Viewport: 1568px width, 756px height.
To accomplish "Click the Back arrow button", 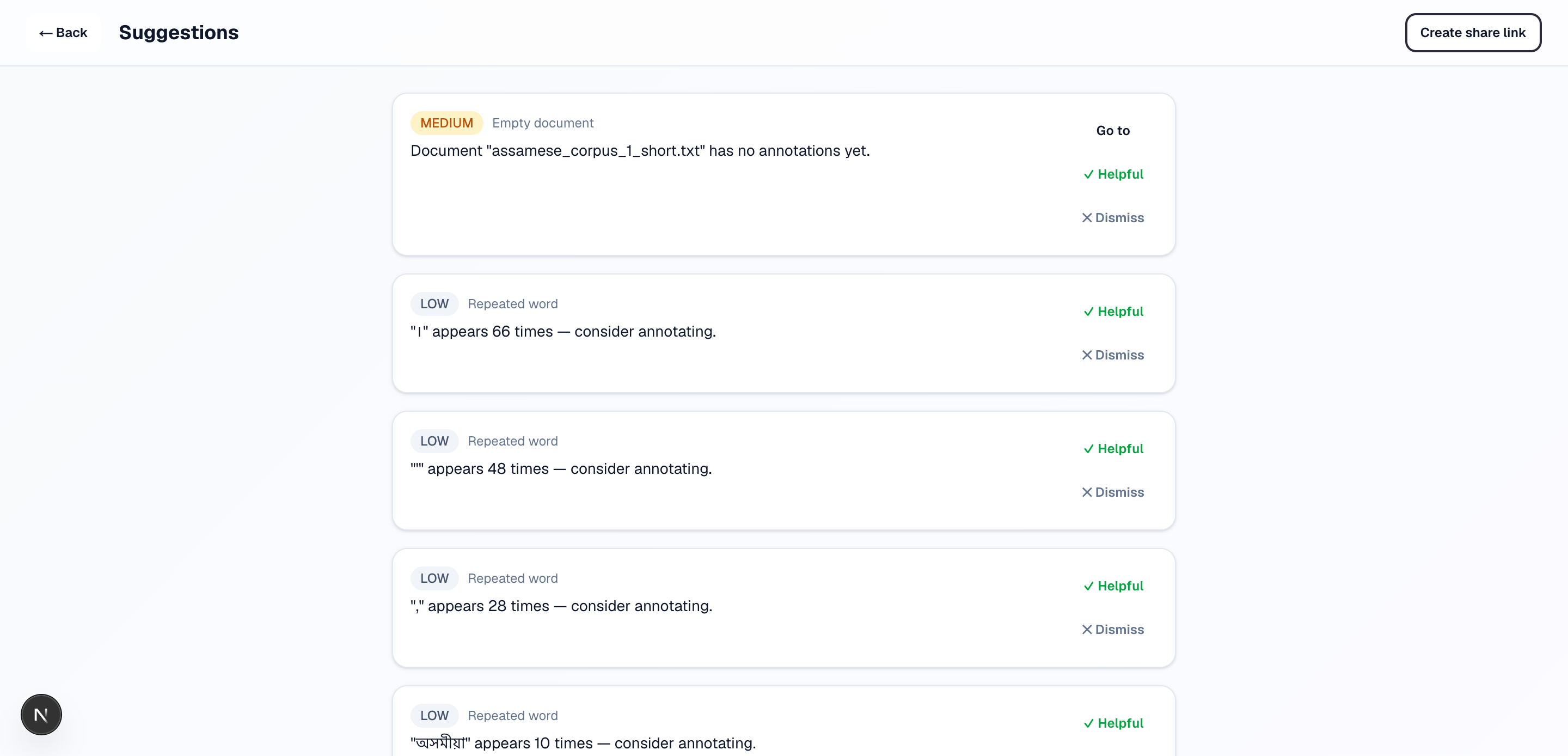I will (63, 33).
